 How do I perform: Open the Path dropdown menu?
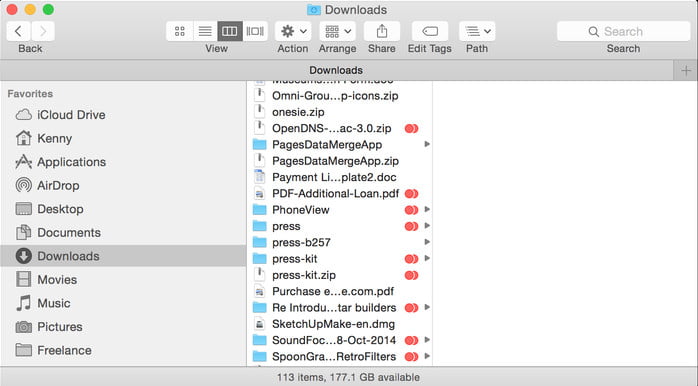pyautogui.click(x=477, y=31)
